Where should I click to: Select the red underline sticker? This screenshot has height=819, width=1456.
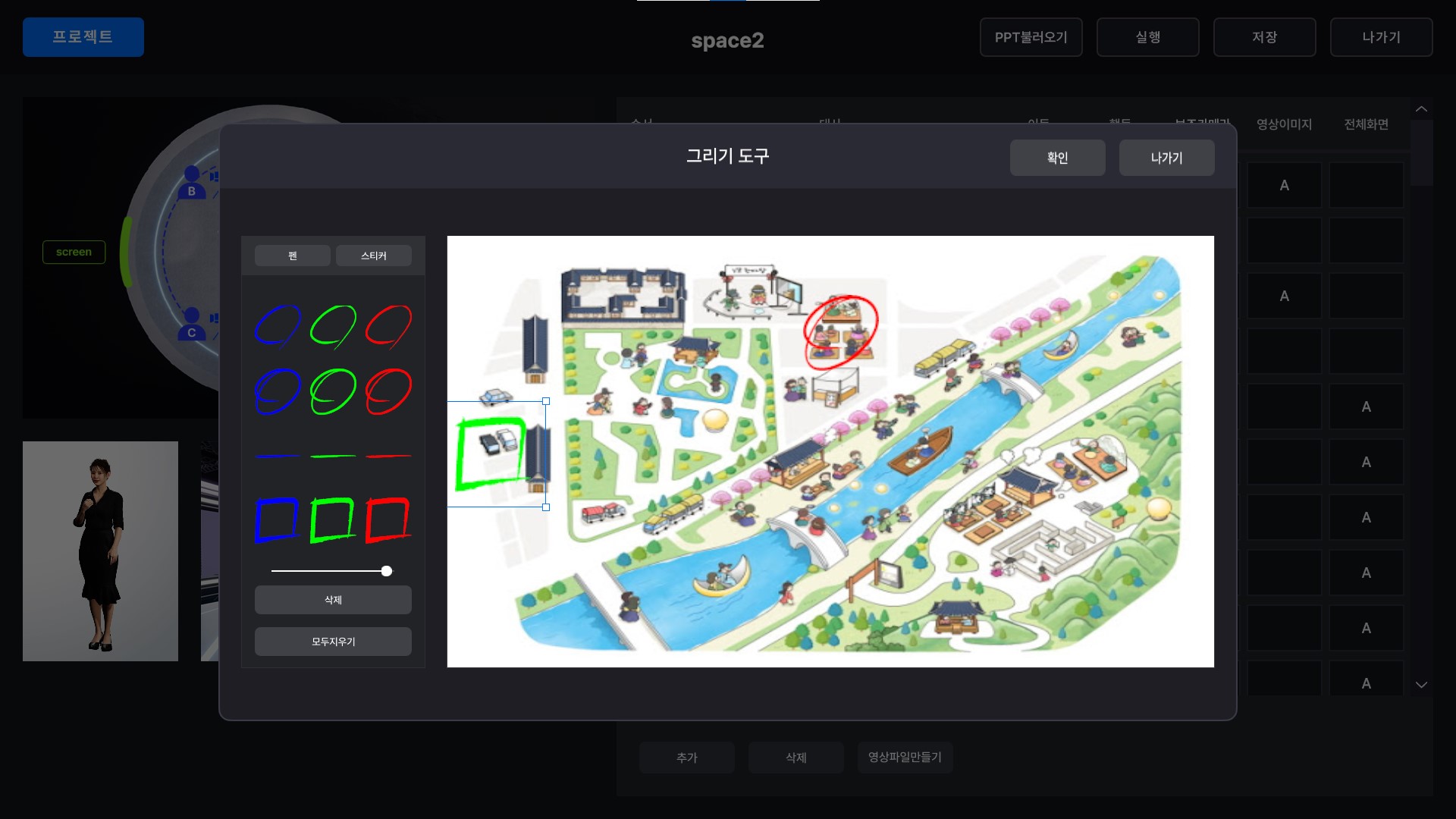388,456
